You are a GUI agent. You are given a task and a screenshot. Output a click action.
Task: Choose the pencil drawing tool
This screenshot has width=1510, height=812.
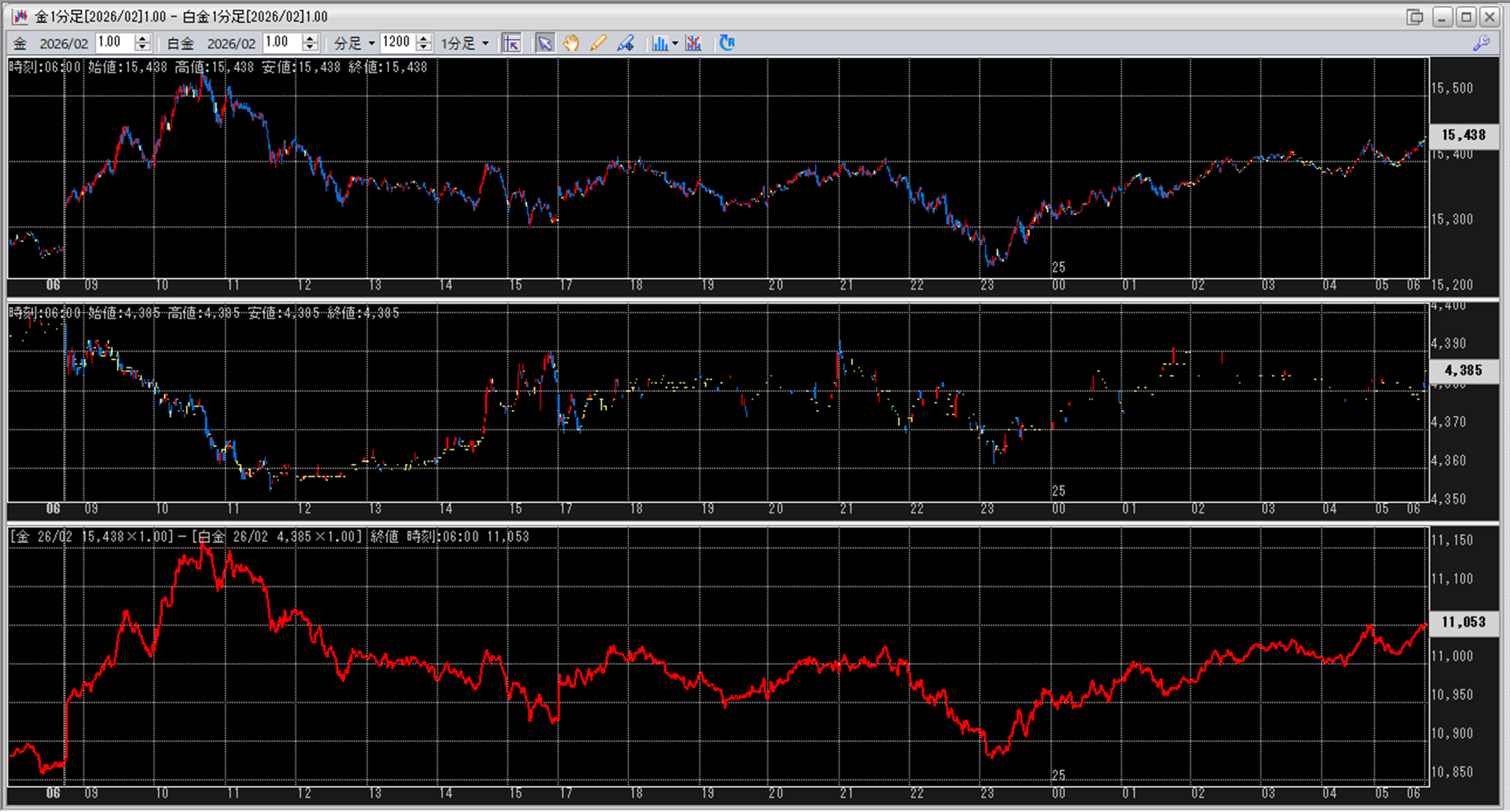[x=598, y=43]
